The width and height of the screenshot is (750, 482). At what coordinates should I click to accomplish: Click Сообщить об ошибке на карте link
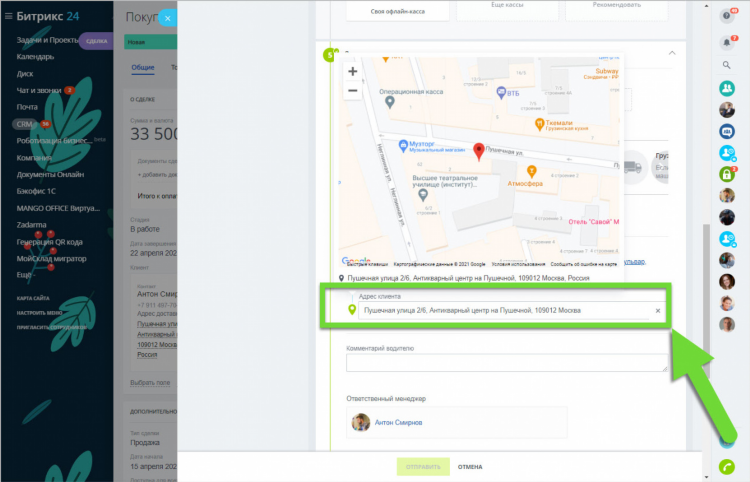click(584, 264)
